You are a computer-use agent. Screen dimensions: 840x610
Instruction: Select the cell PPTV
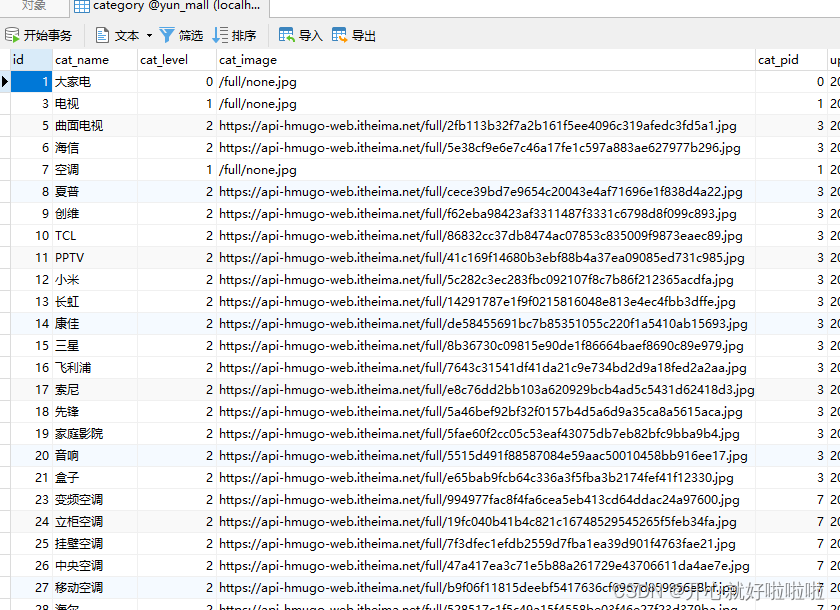[95, 257]
